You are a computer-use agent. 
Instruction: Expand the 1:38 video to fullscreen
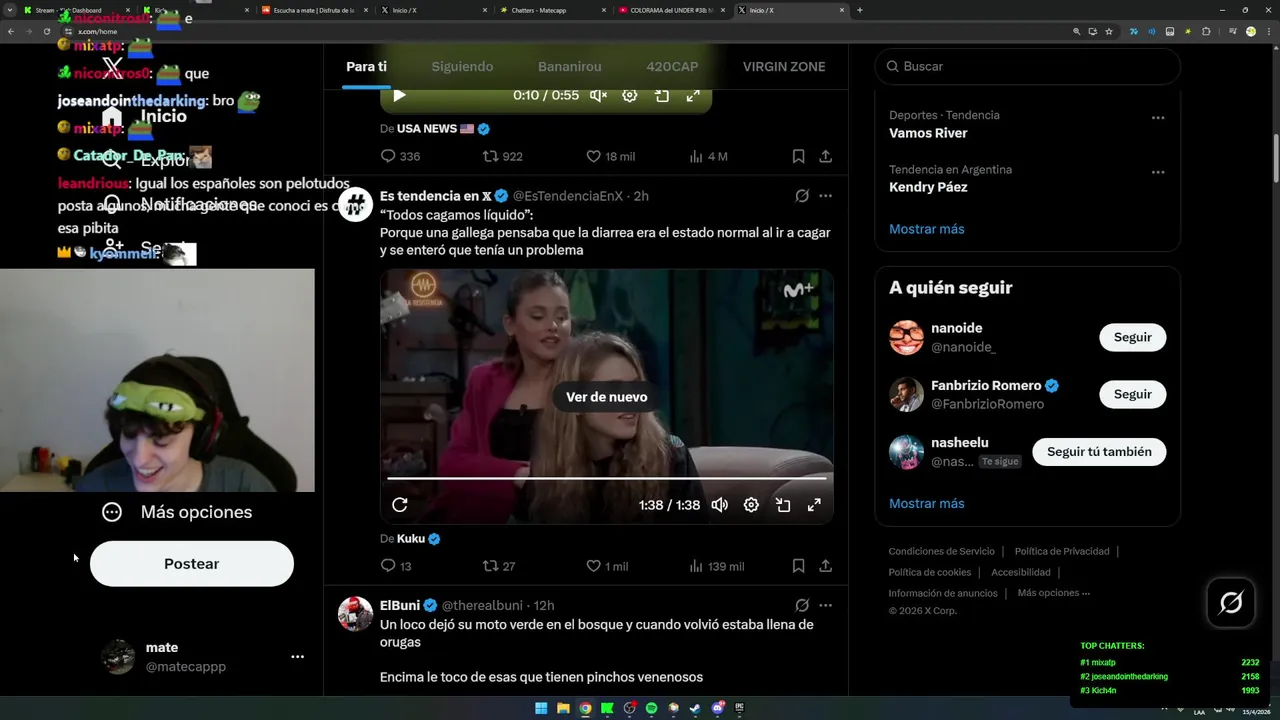[814, 505]
